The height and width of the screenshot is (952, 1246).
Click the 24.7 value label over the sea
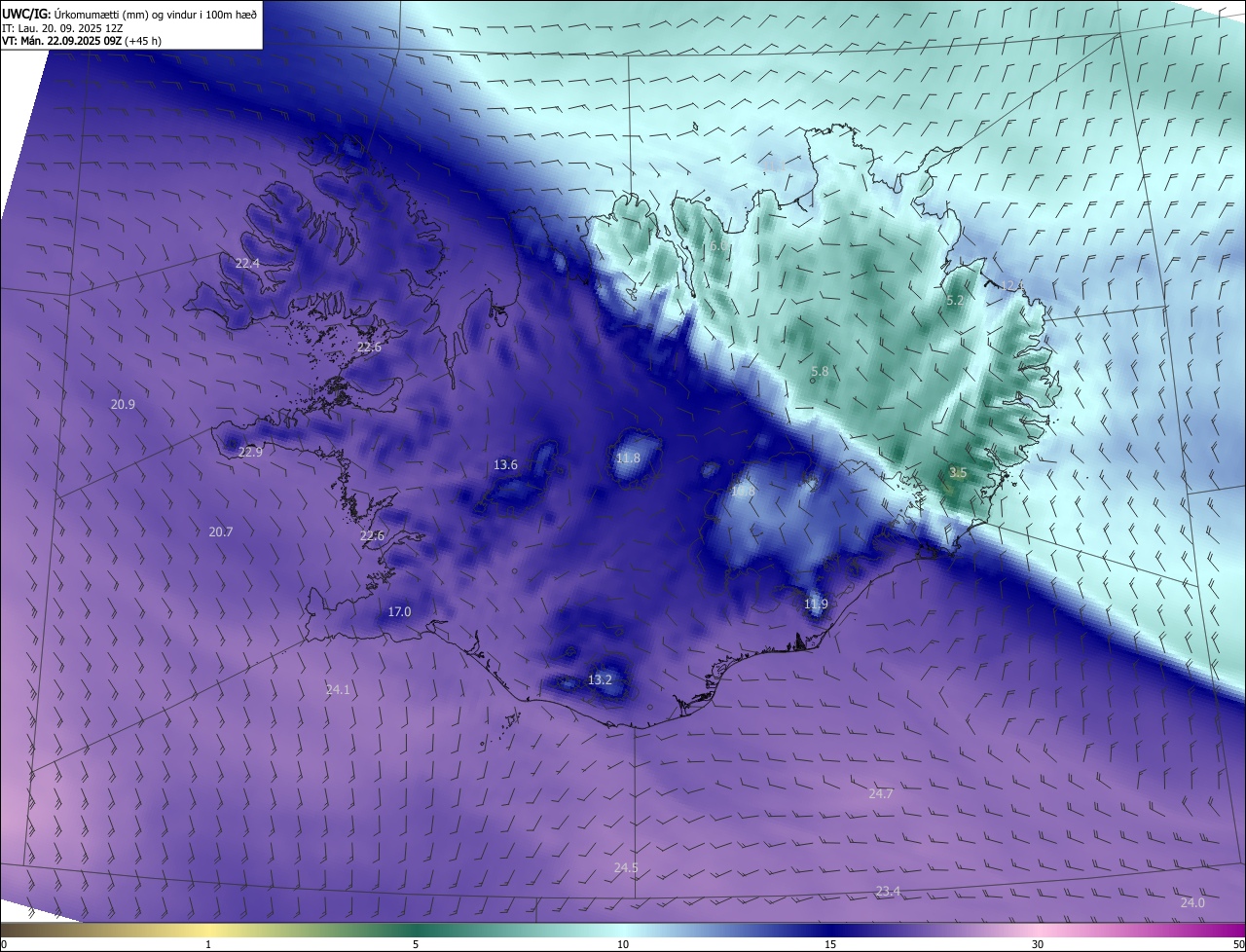tap(880, 793)
